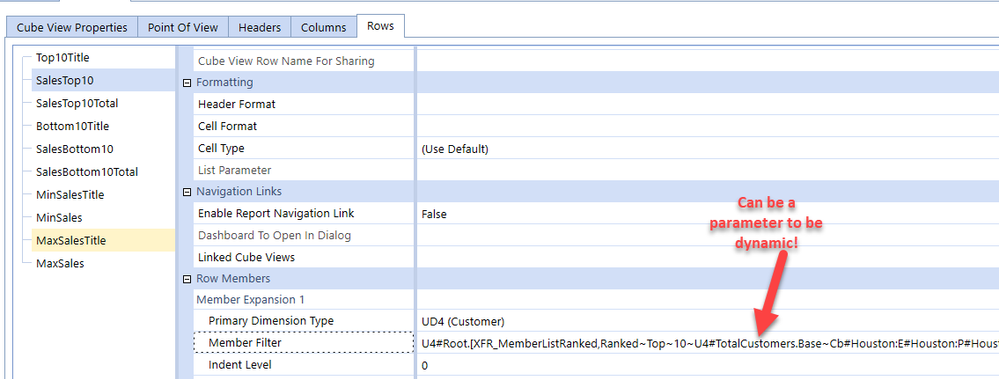
Task: Select MinSales row item
Action: tap(59, 218)
